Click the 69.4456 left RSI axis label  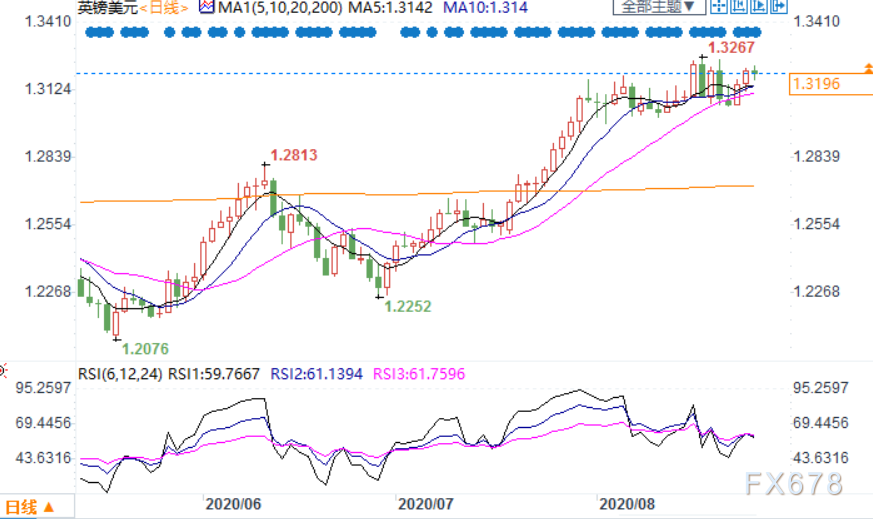click(43, 423)
